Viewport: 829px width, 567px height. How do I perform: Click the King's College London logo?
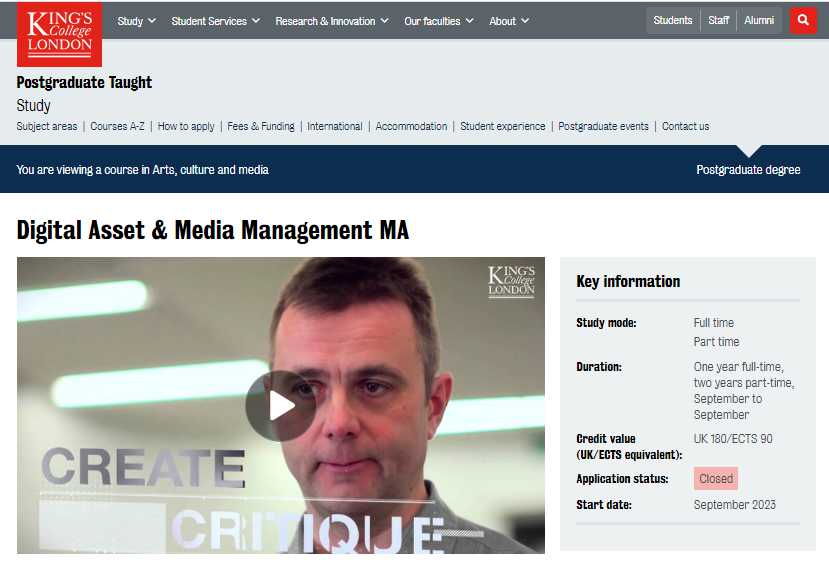59,33
